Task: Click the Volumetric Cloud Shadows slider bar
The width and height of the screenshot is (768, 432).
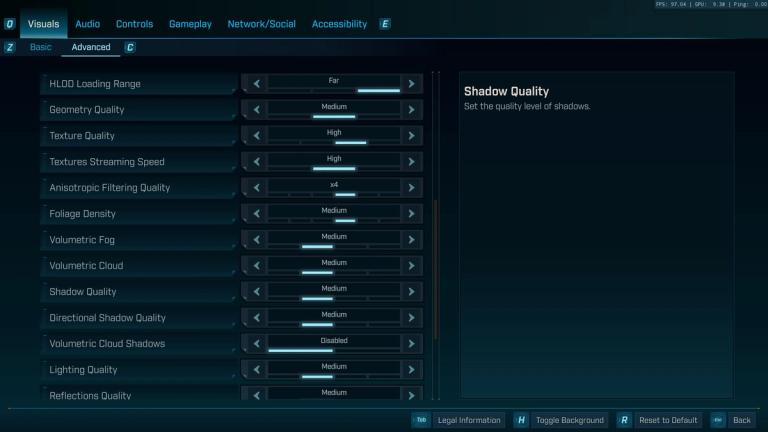Action: coord(334,350)
